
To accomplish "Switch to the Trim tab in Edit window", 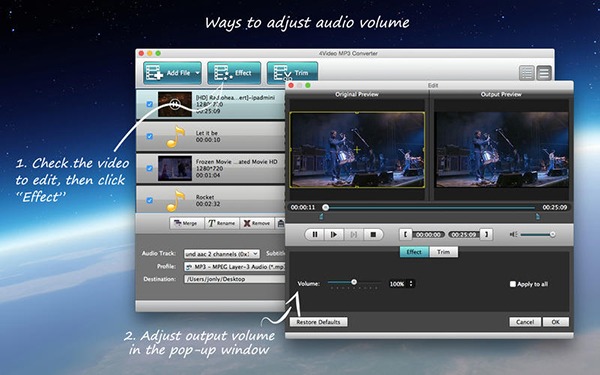I will point(443,252).
